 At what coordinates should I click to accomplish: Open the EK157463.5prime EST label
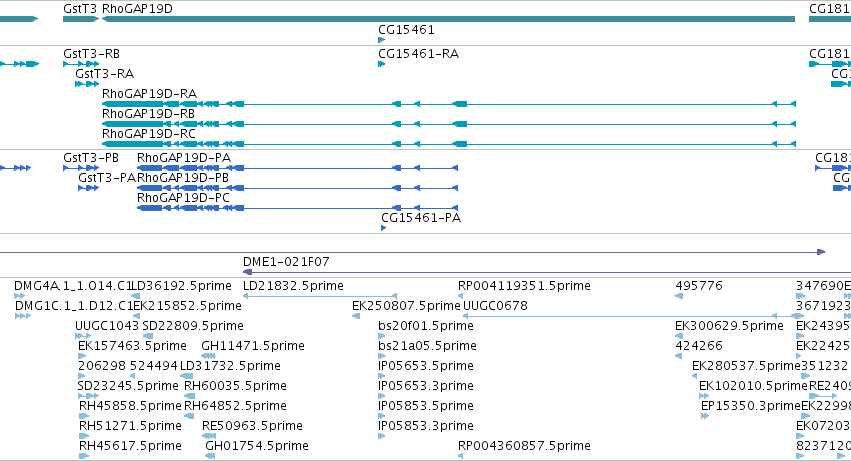(x=132, y=346)
